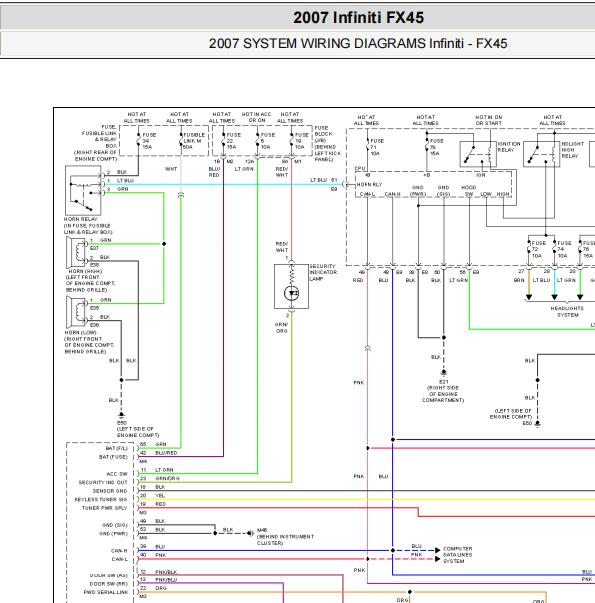Click the "PNK/BLK" wire label at pin 12
This screenshot has width=595, height=603.
point(166,572)
